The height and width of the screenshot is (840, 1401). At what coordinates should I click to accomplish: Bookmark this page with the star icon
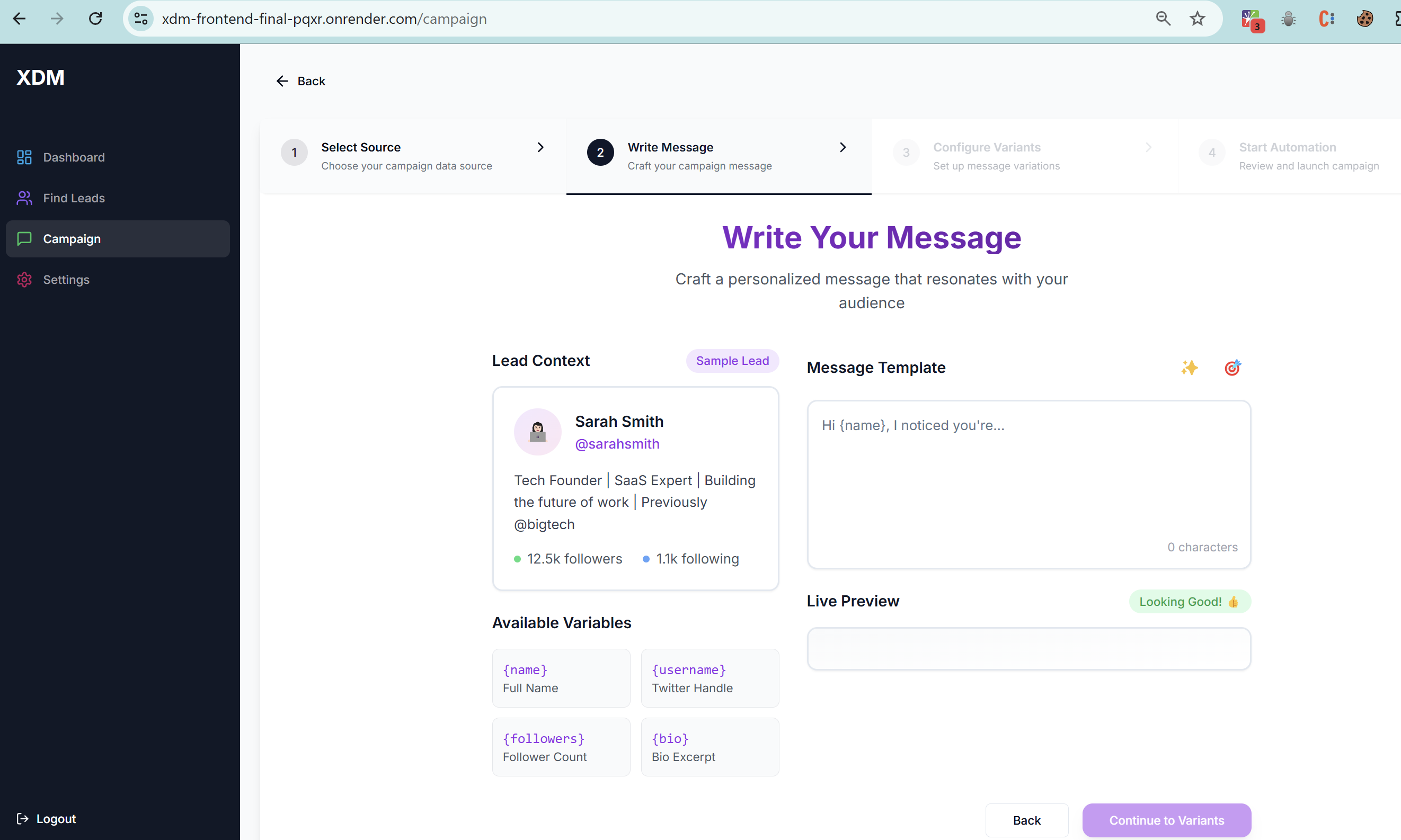pos(1197,19)
